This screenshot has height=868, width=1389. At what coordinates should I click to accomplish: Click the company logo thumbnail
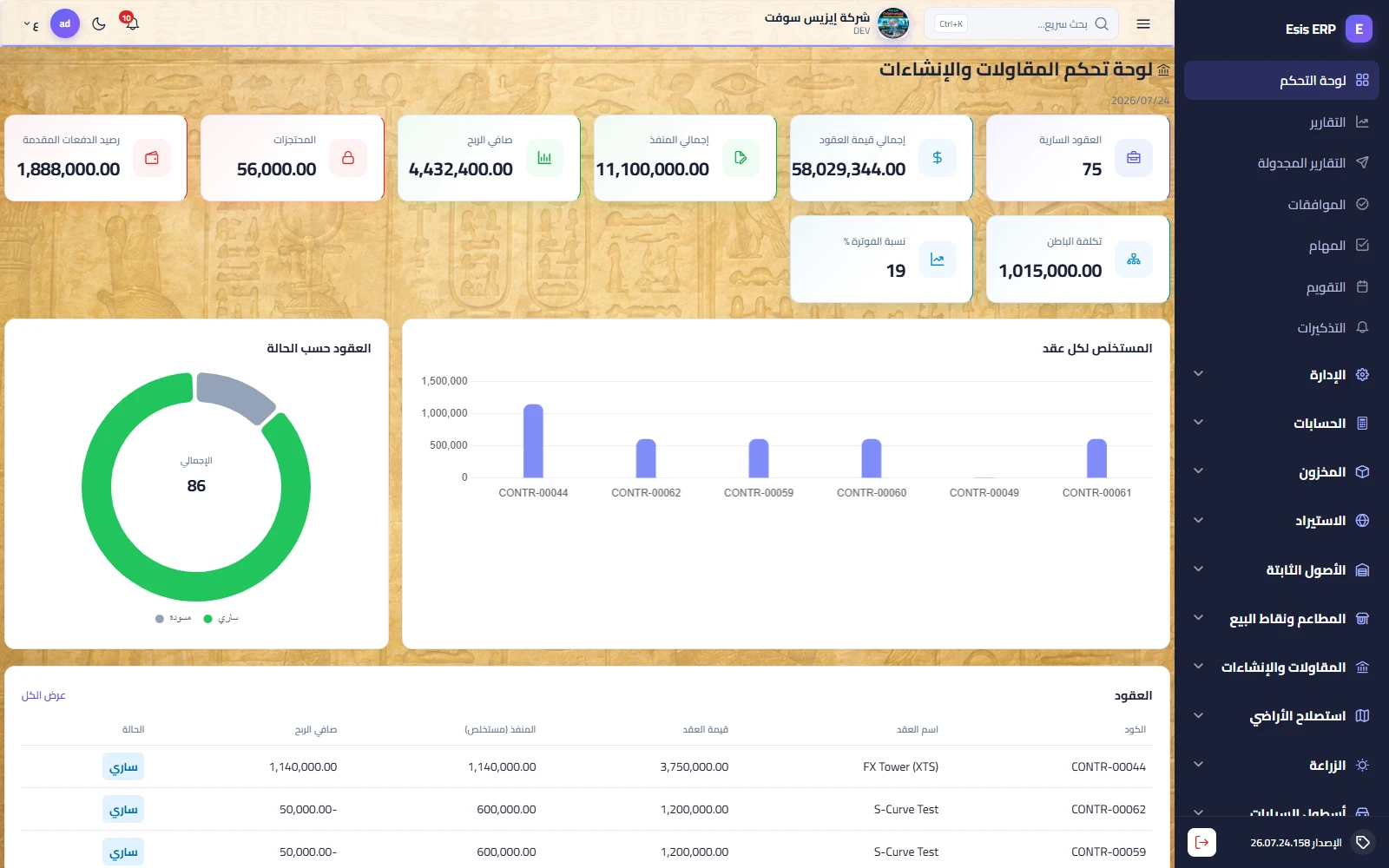(x=893, y=23)
